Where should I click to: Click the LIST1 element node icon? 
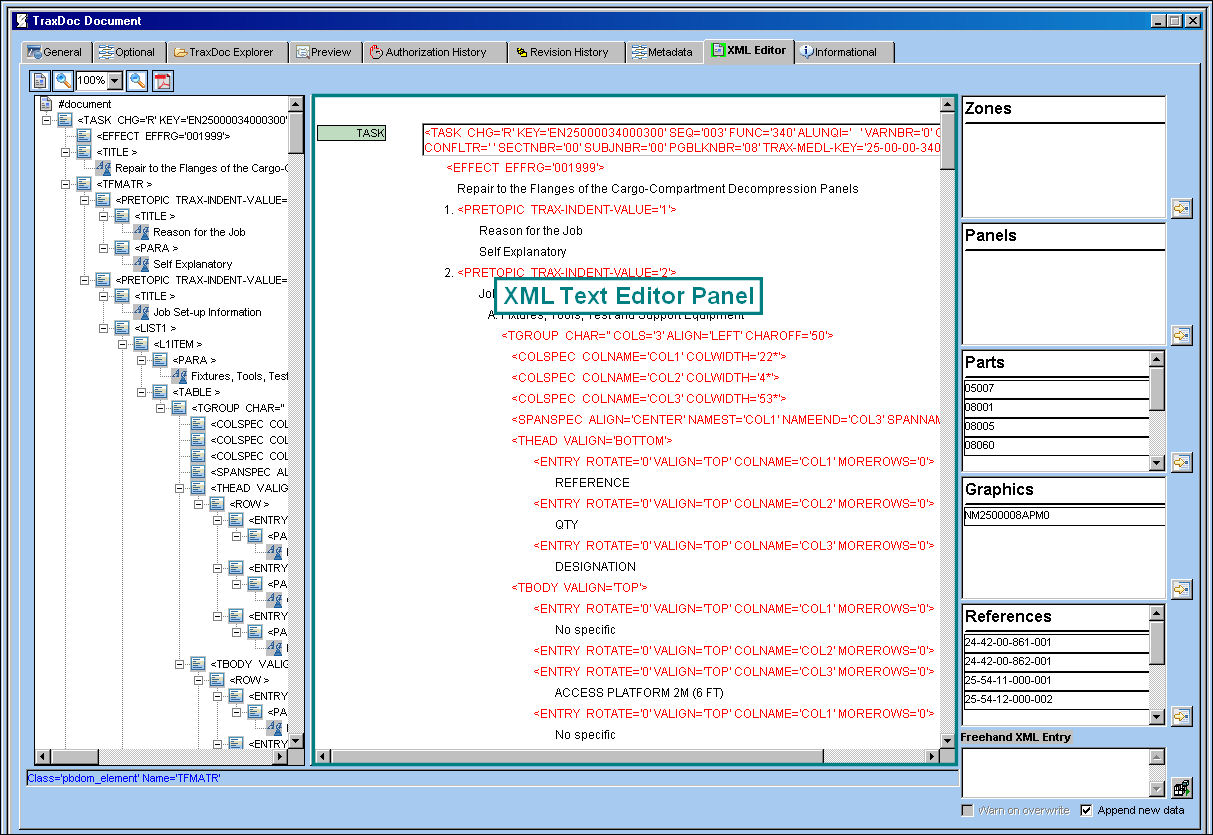click(x=122, y=328)
